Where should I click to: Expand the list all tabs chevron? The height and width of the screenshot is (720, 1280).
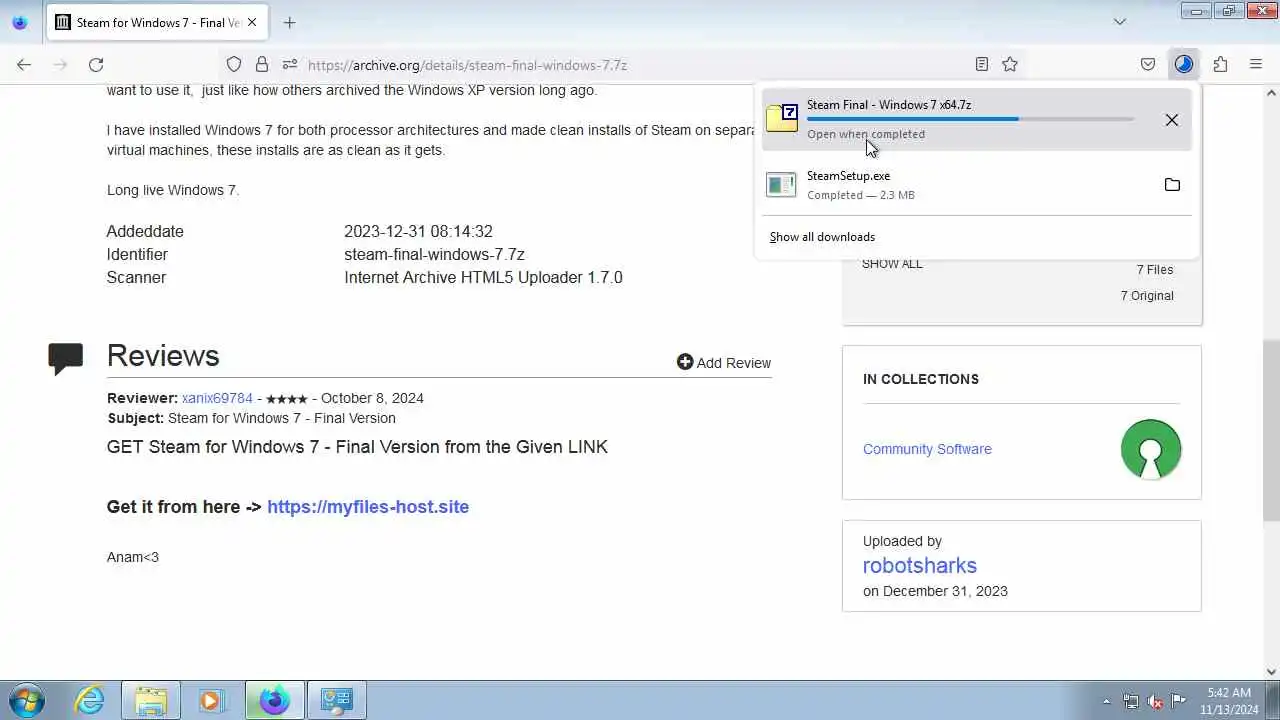(x=1120, y=22)
